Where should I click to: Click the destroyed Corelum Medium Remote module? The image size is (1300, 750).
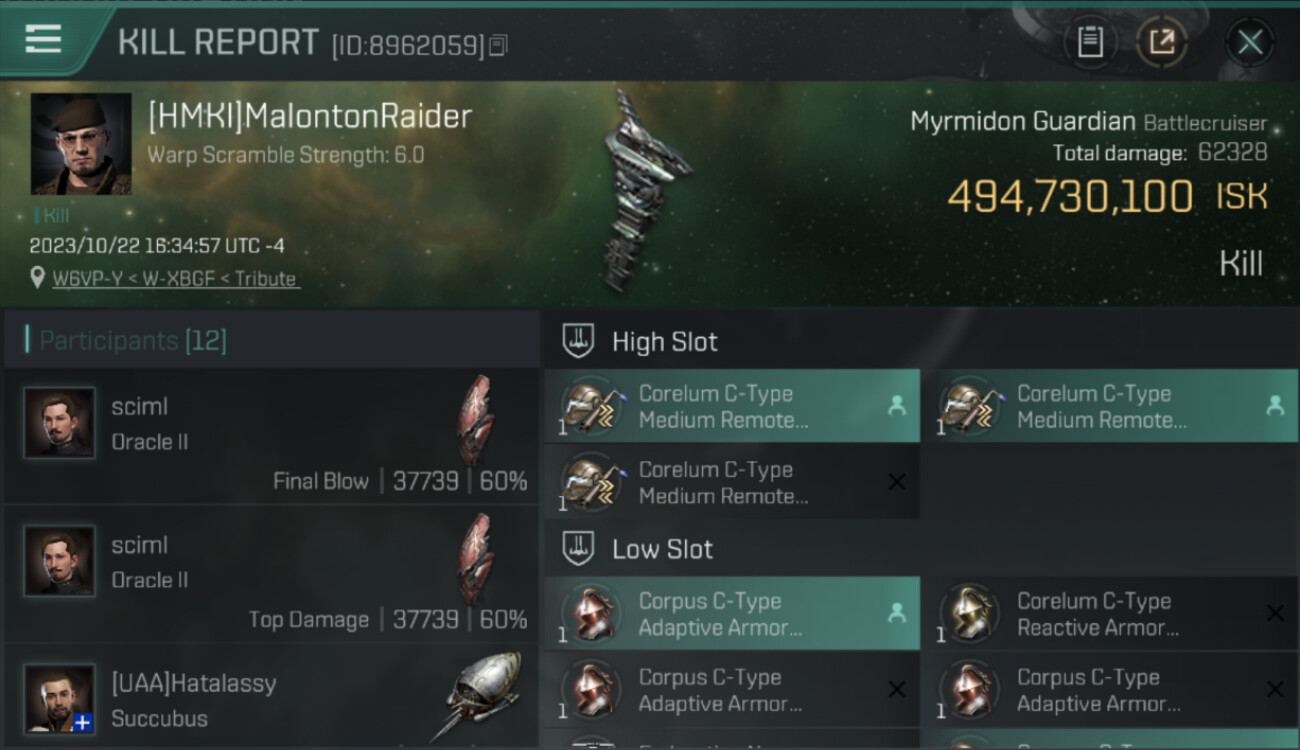click(732, 482)
